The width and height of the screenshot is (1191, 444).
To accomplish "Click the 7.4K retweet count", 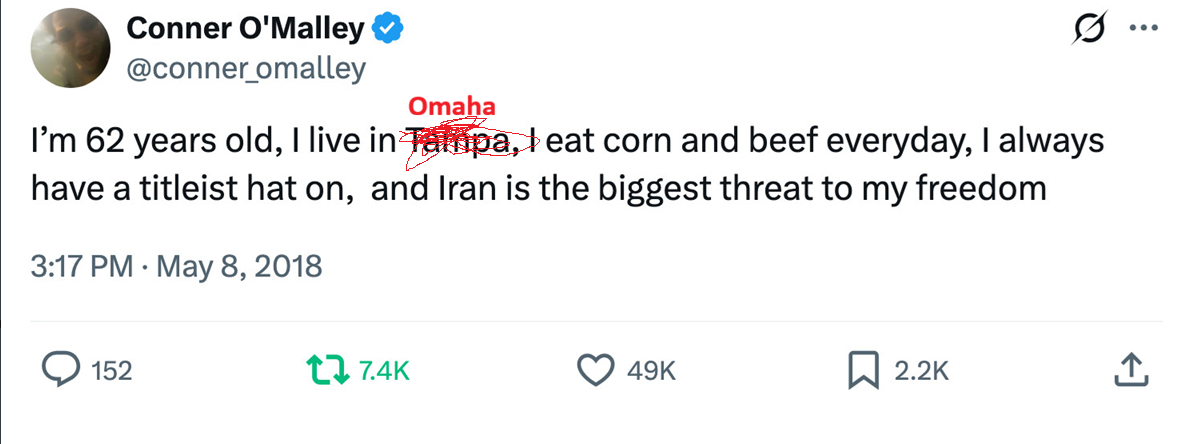I will (384, 371).
